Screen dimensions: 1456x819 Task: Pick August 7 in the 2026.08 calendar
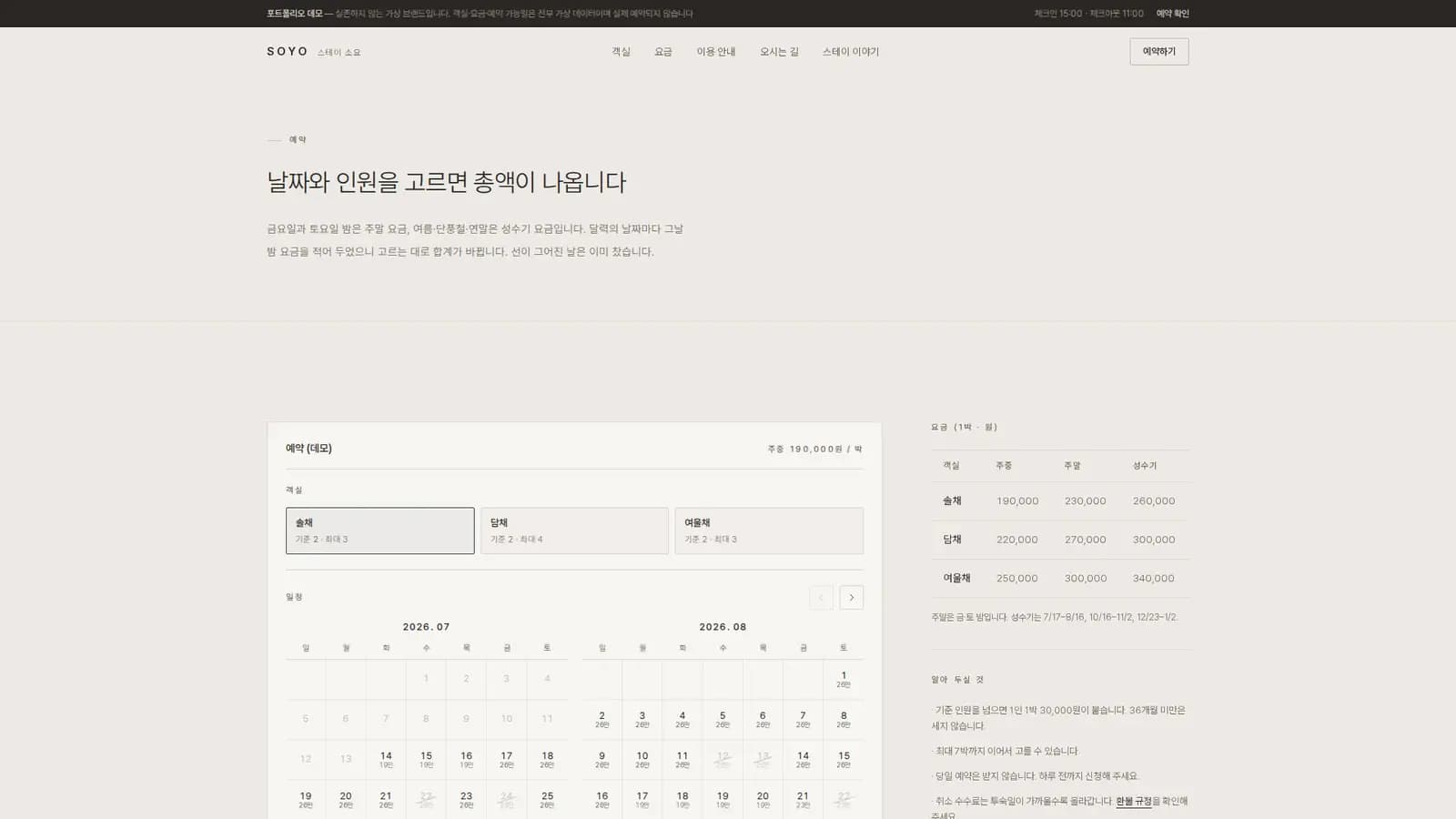pyautogui.click(x=803, y=719)
